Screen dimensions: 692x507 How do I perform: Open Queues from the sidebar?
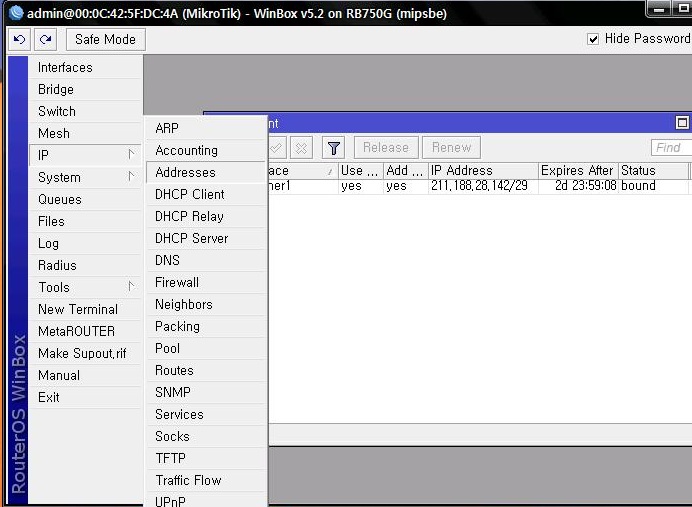(x=85, y=199)
